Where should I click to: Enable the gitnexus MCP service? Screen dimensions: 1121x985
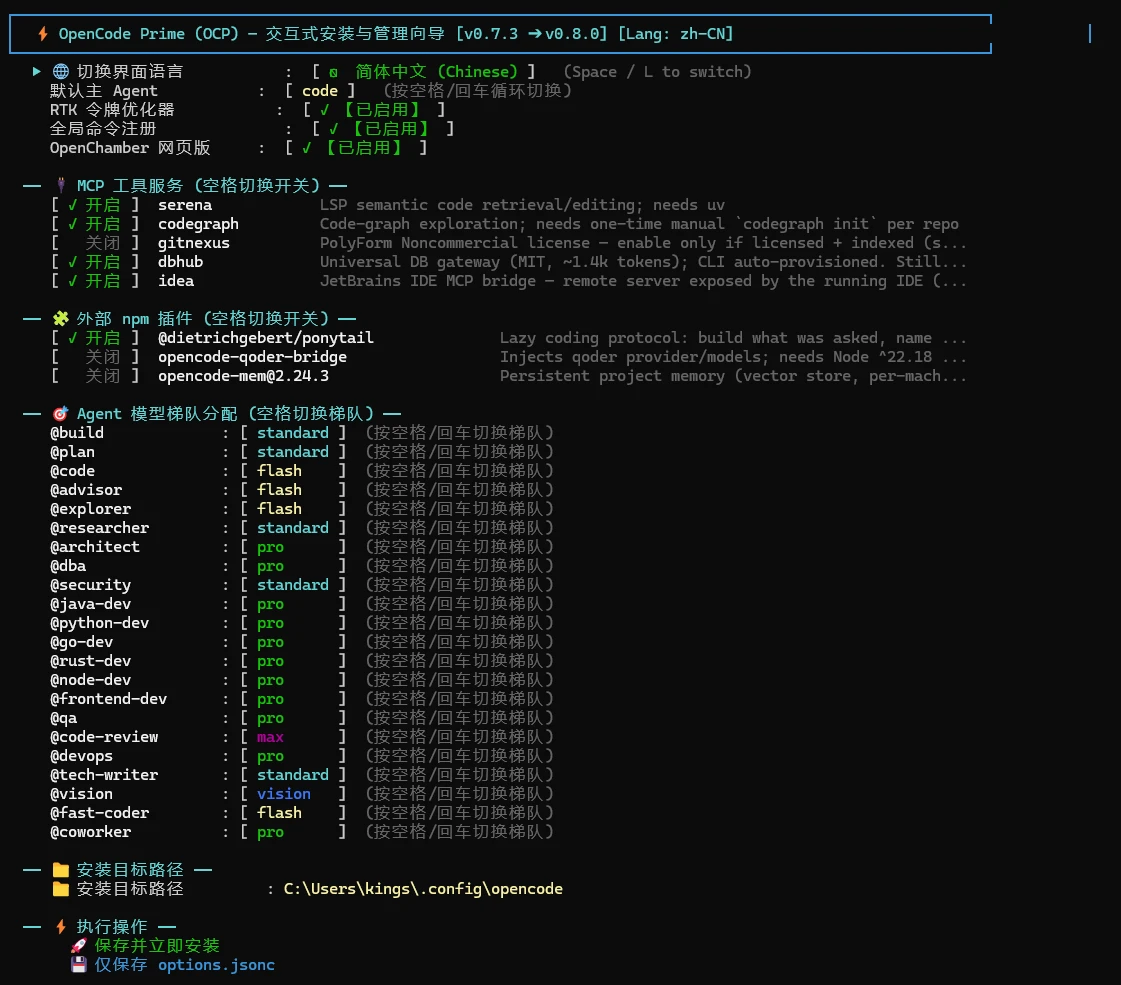95,242
